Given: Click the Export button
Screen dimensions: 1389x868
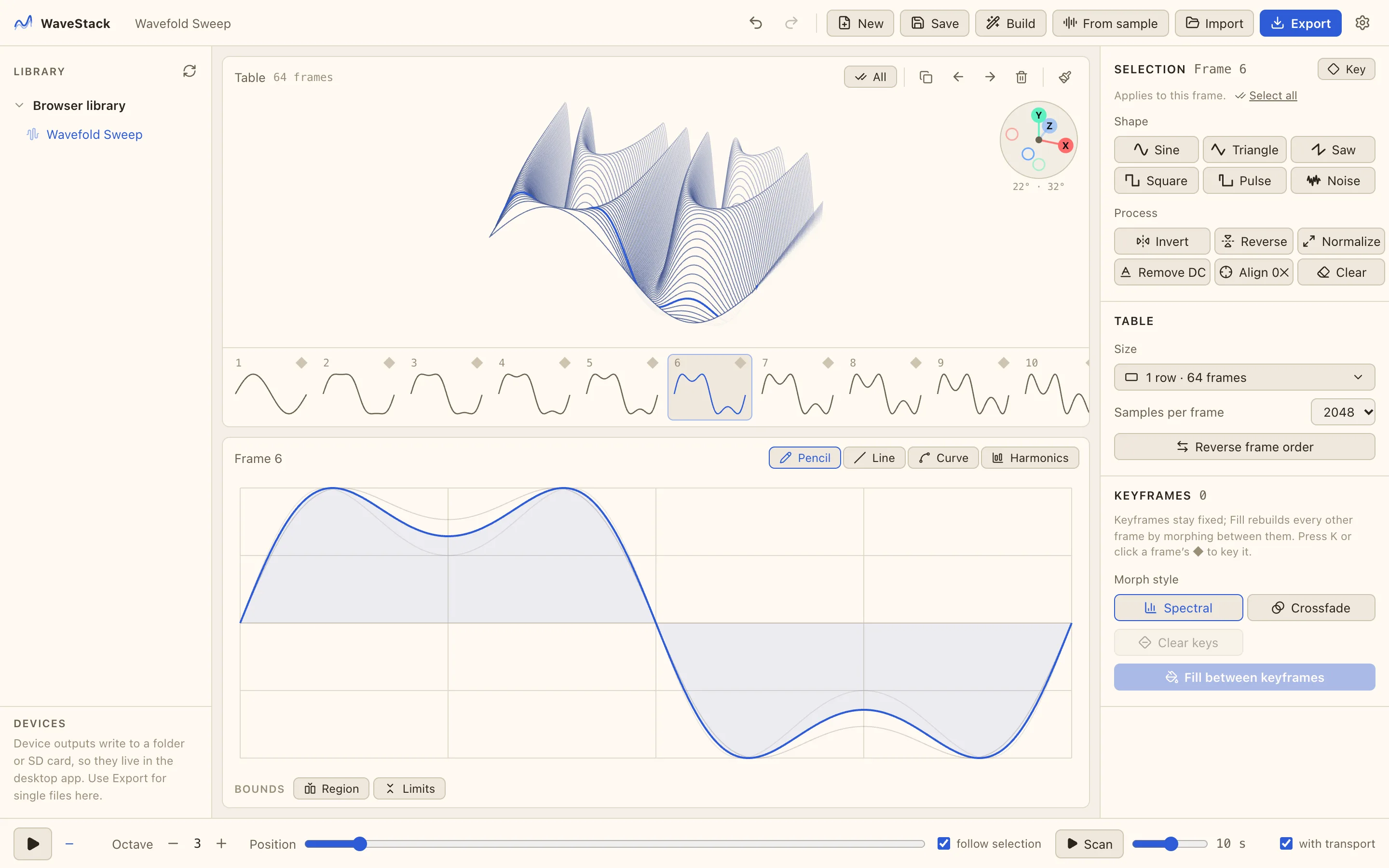Looking at the screenshot, I should coord(1300,24).
